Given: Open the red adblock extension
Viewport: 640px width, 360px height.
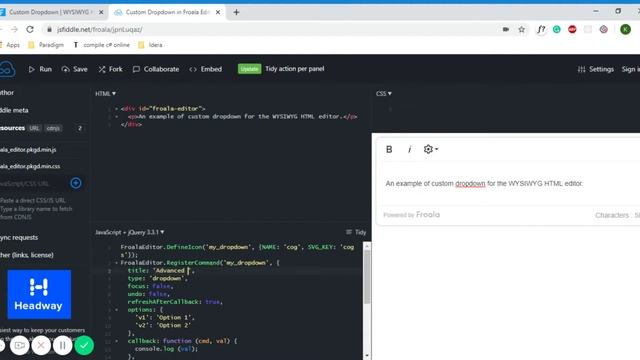Looking at the screenshot, I should (x=572, y=29).
